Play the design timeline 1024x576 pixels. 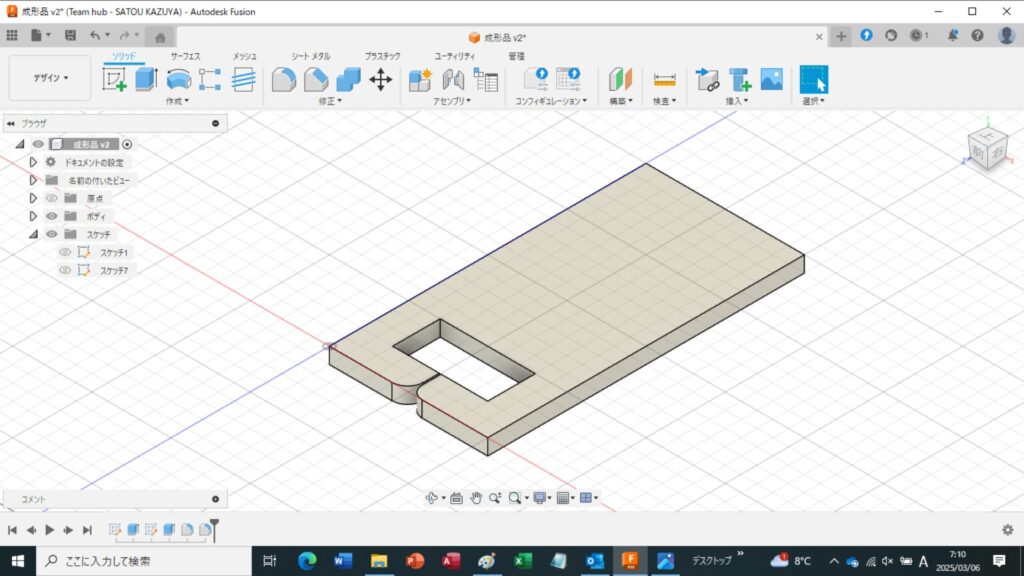coord(50,530)
